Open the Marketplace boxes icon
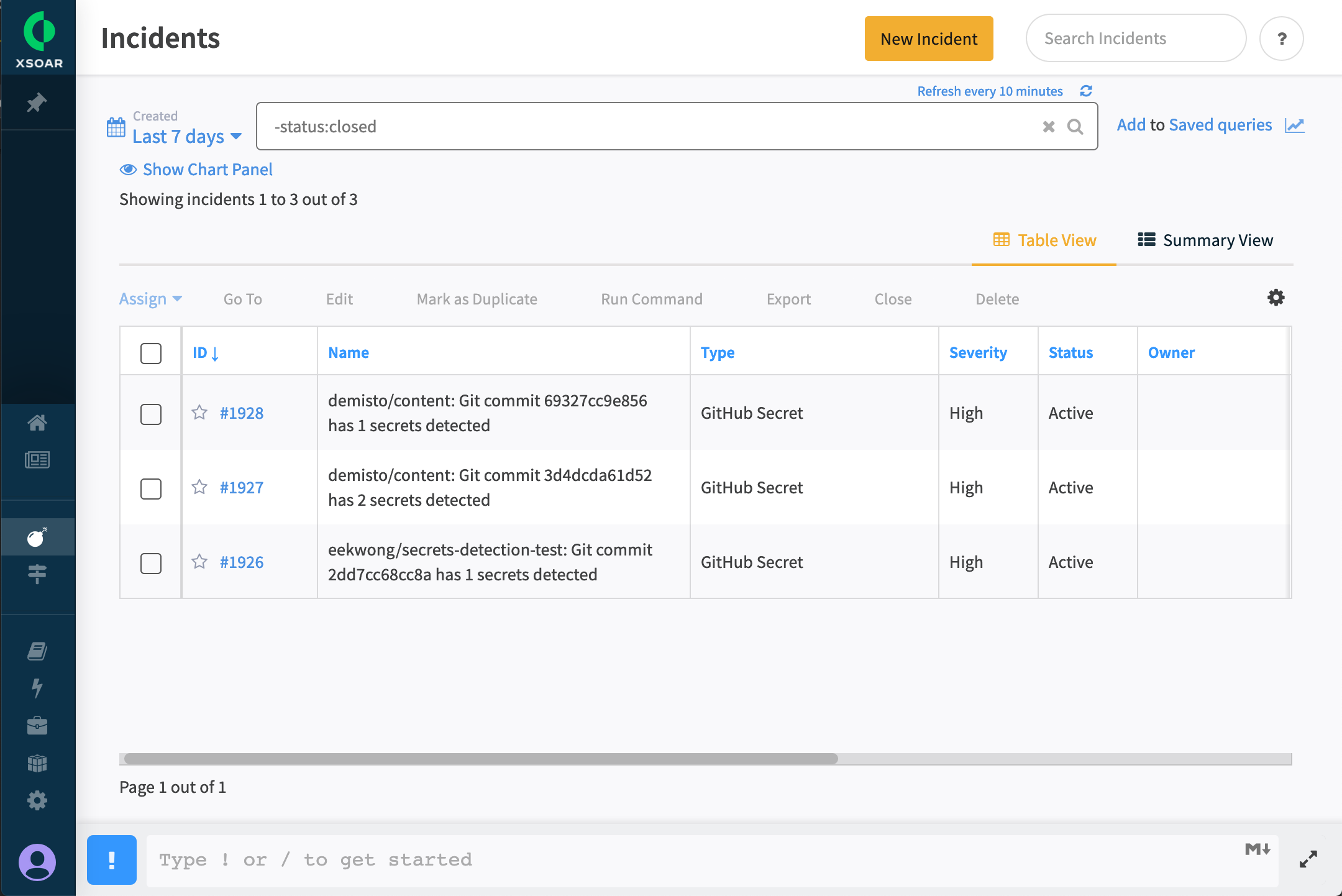 coord(37,763)
